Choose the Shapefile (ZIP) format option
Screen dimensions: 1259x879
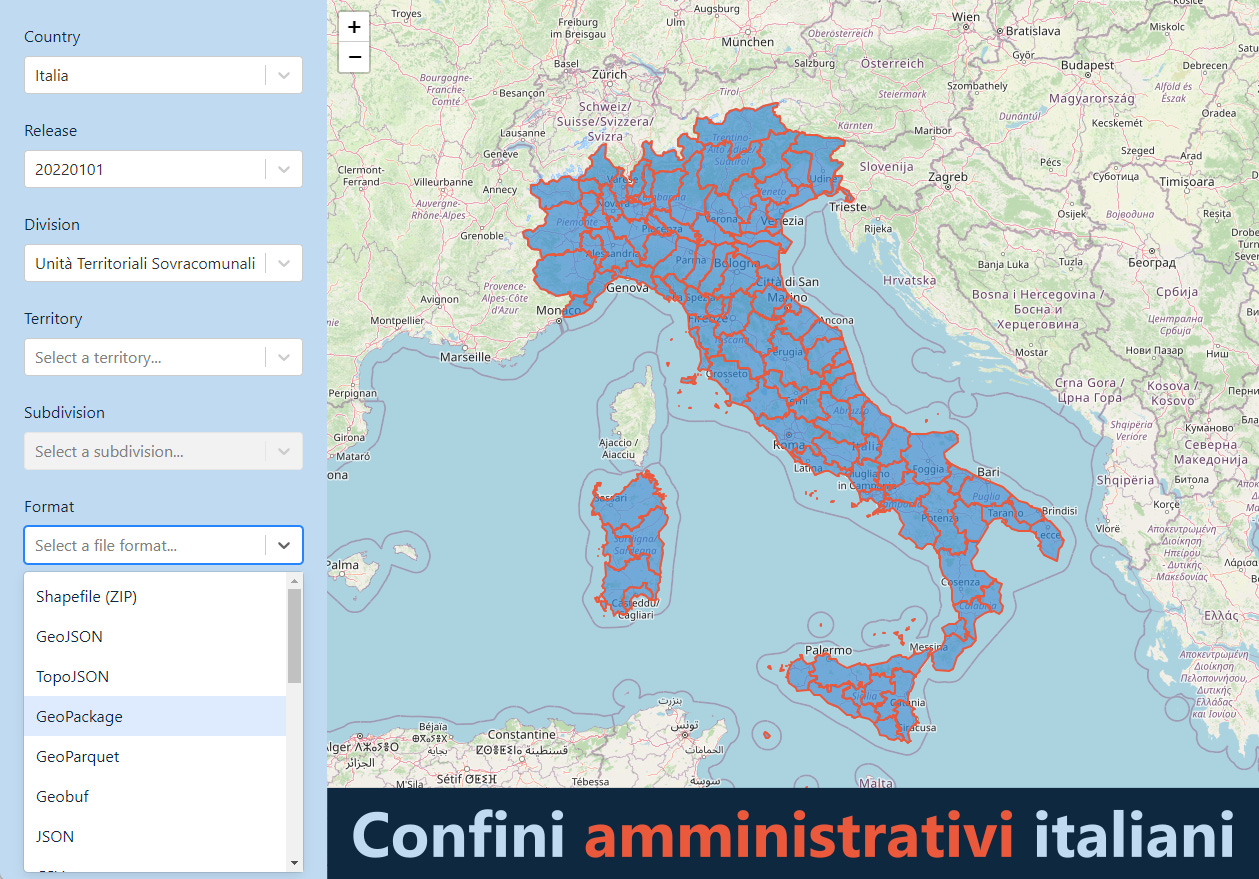[155, 596]
